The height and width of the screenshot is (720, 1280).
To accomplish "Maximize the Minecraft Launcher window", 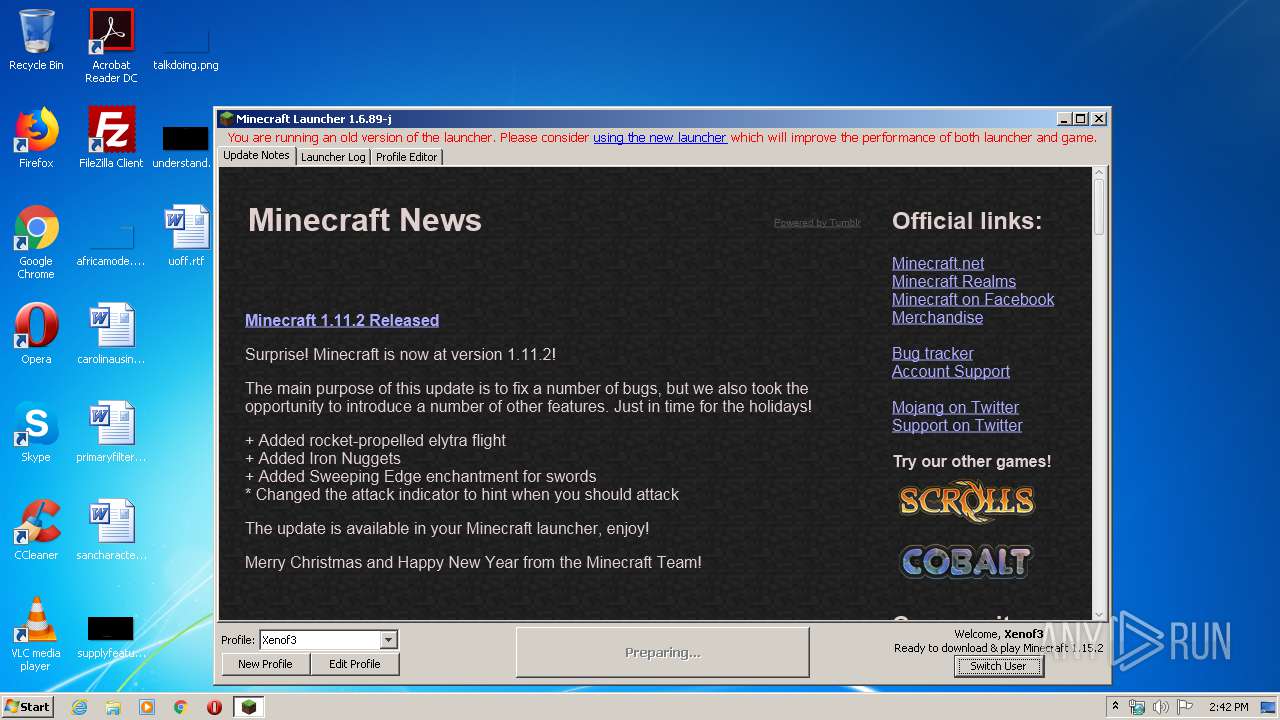I will [1081, 119].
